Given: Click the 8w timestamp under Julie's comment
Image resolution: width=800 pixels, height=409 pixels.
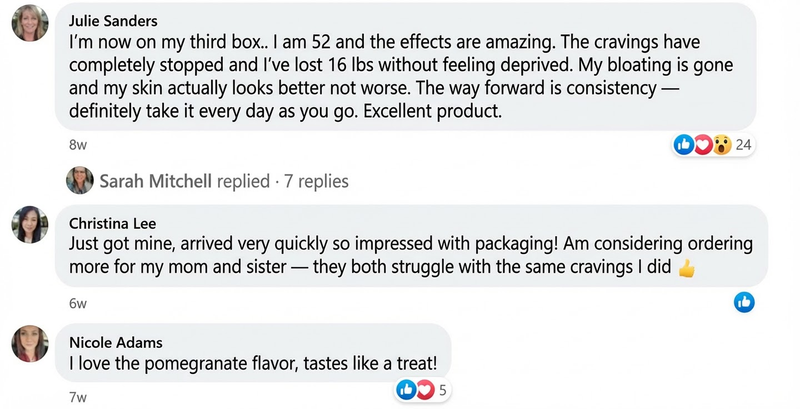Looking at the screenshot, I should (78, 146).
